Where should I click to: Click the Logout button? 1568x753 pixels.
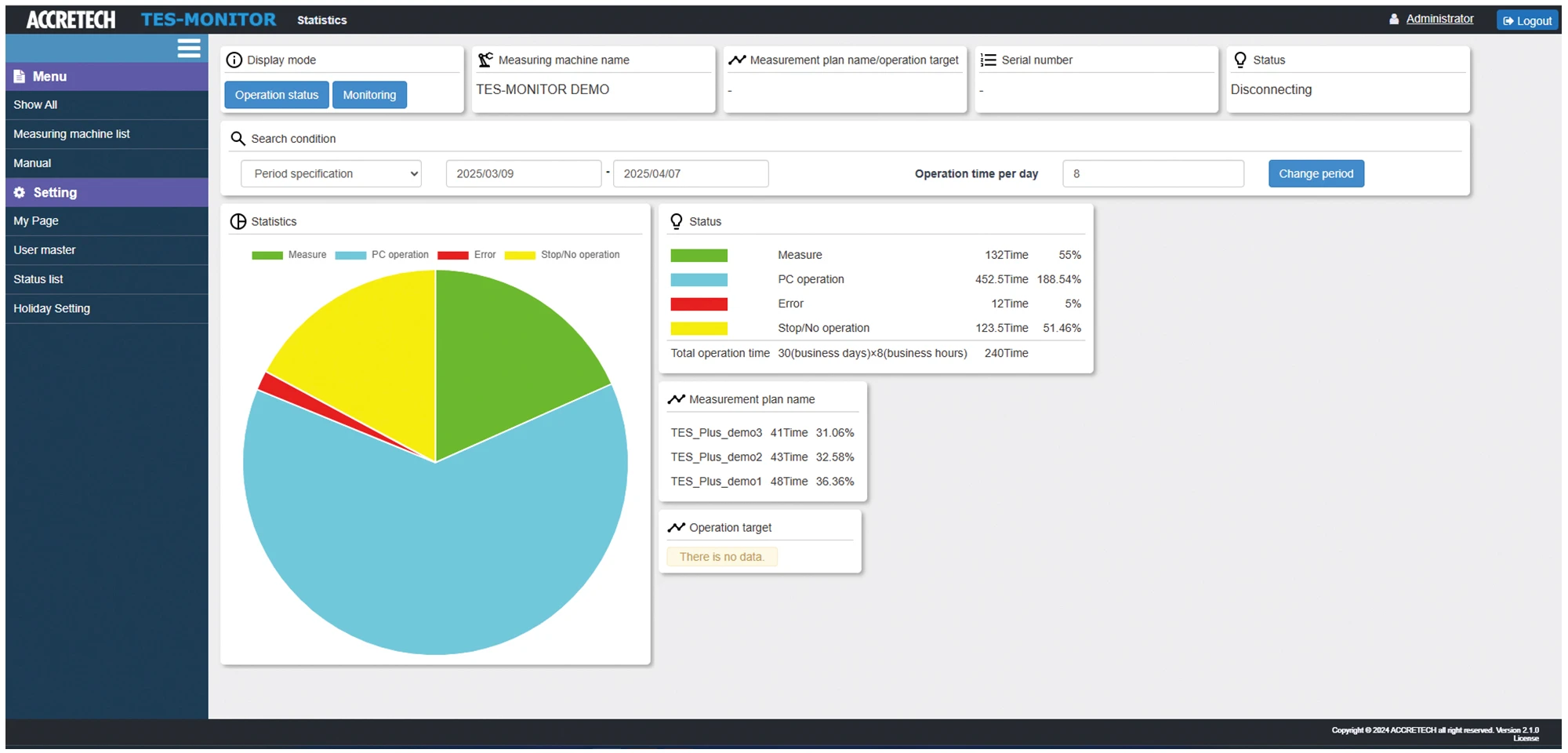coord(1527,20)
